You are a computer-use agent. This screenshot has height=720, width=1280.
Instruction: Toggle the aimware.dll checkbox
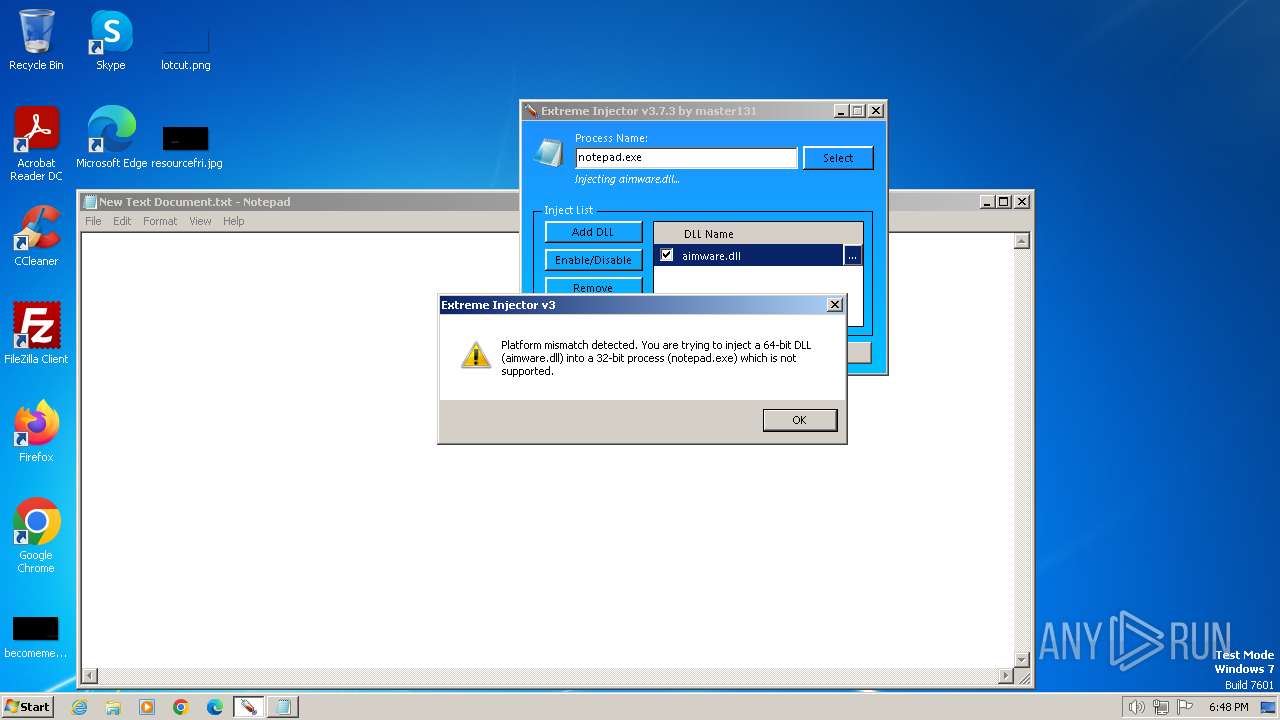[x=667, y=255]
